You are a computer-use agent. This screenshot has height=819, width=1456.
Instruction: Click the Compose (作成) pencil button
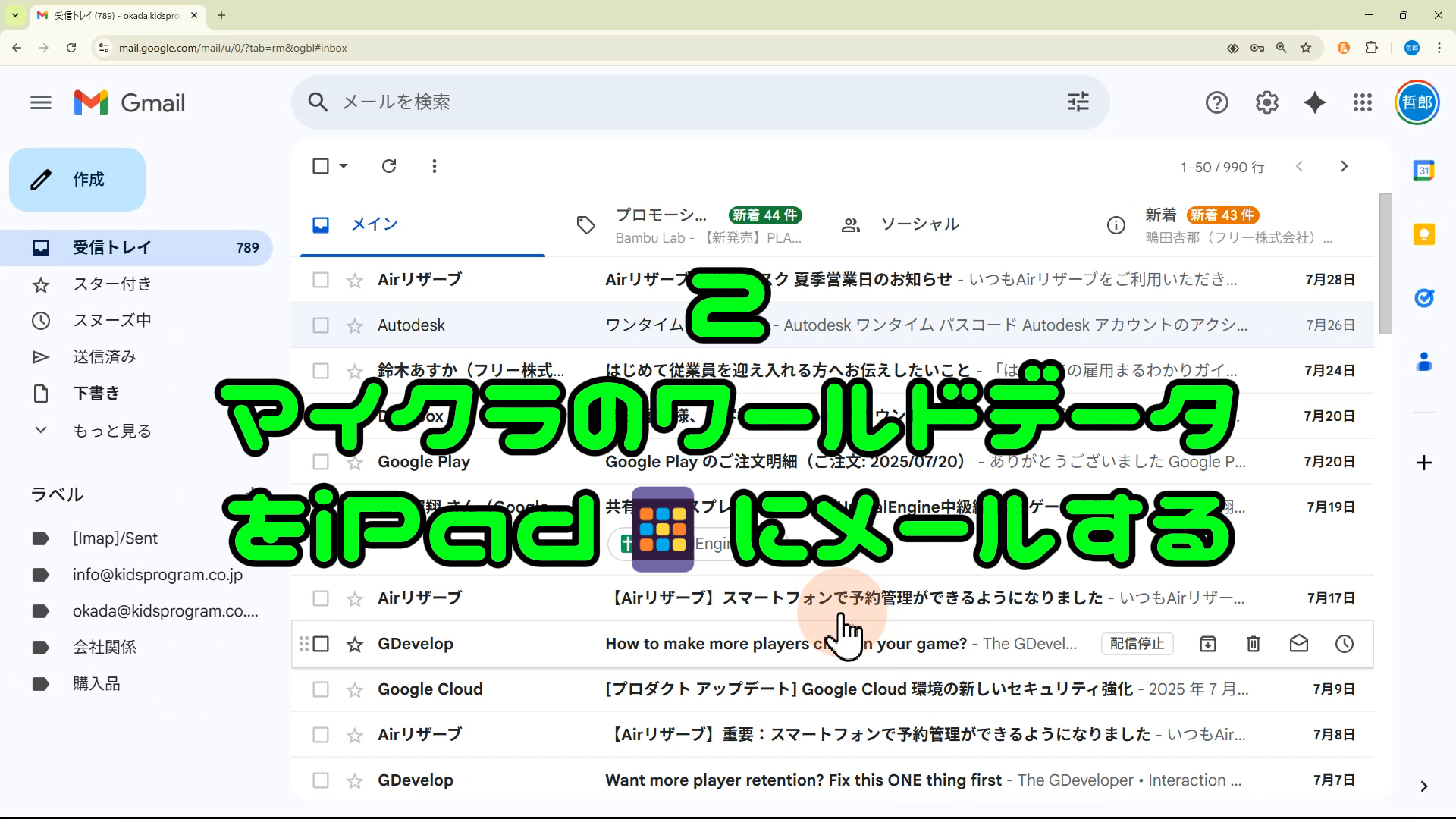coord(77,180)
